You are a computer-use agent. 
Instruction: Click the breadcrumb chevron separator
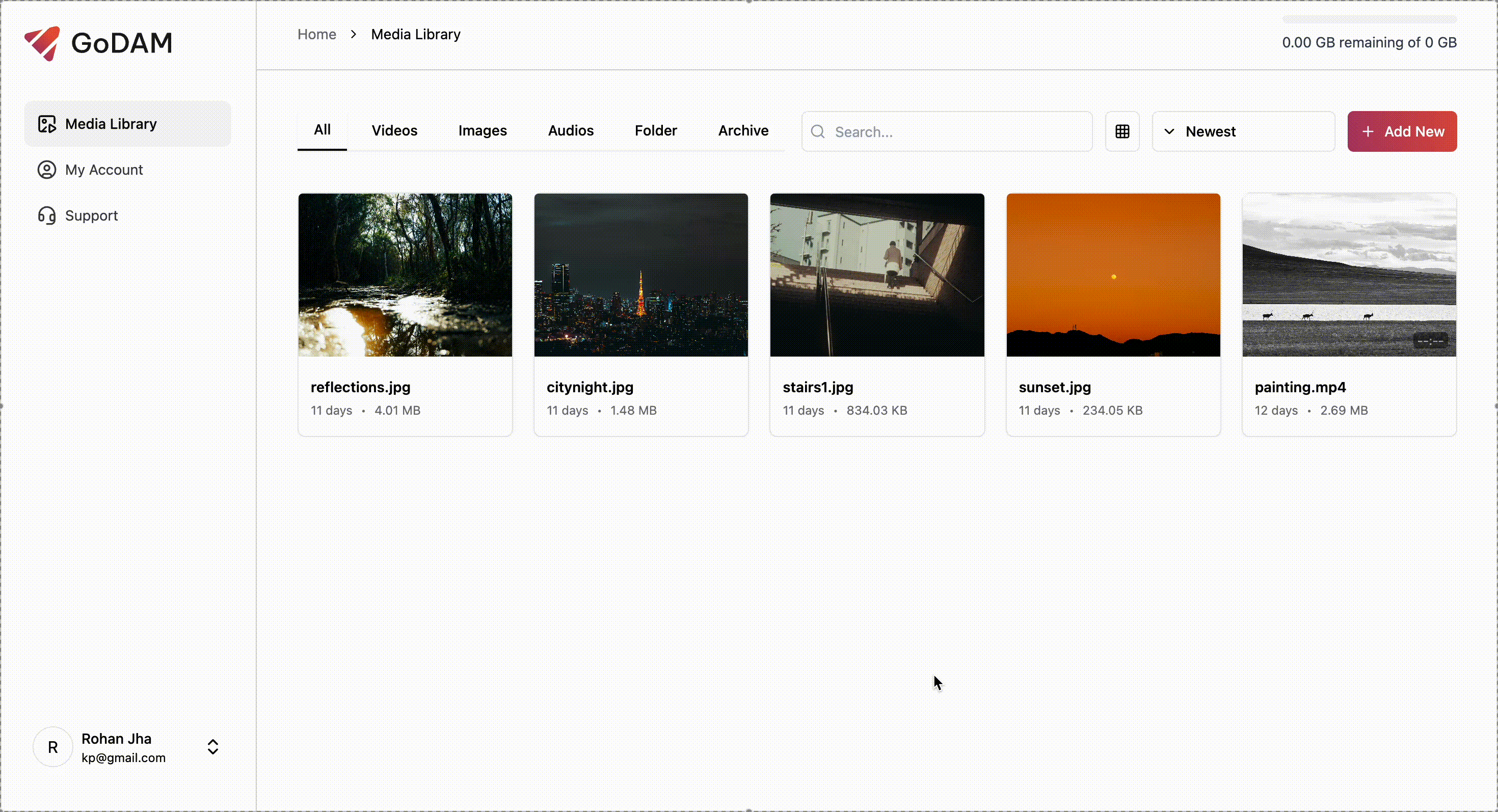354,34
